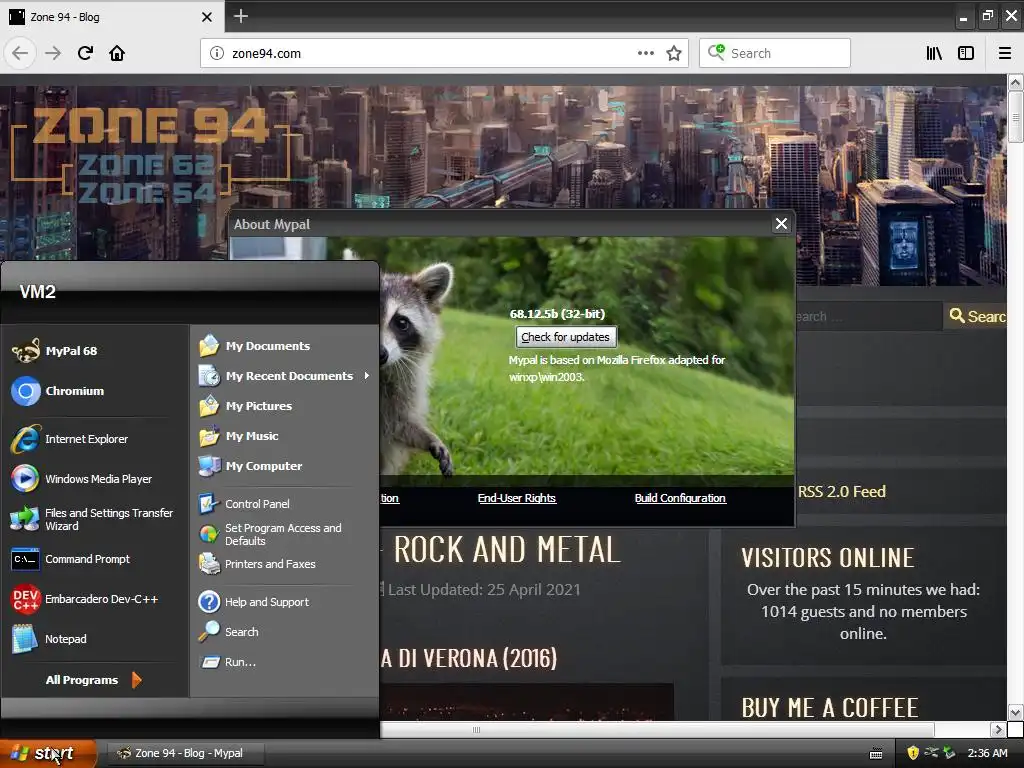Click Check for updates button
The width and height of the screenshot is (1024, 768).
tap(566, 337)
